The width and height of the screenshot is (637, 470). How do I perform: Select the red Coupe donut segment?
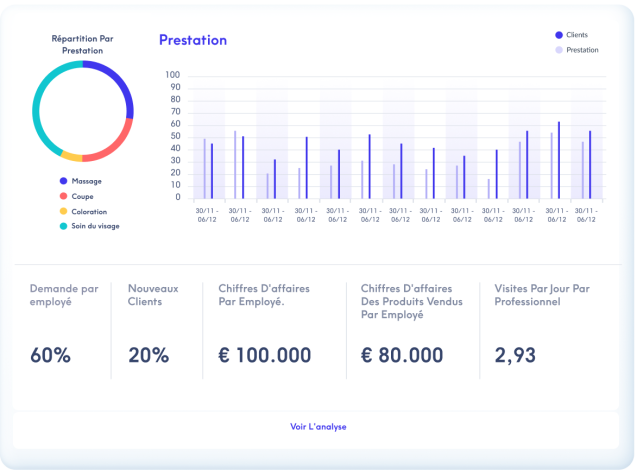[113, 145]
